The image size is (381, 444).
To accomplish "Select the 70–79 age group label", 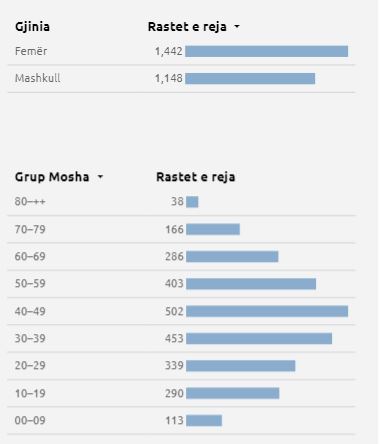I will [30, 229].
